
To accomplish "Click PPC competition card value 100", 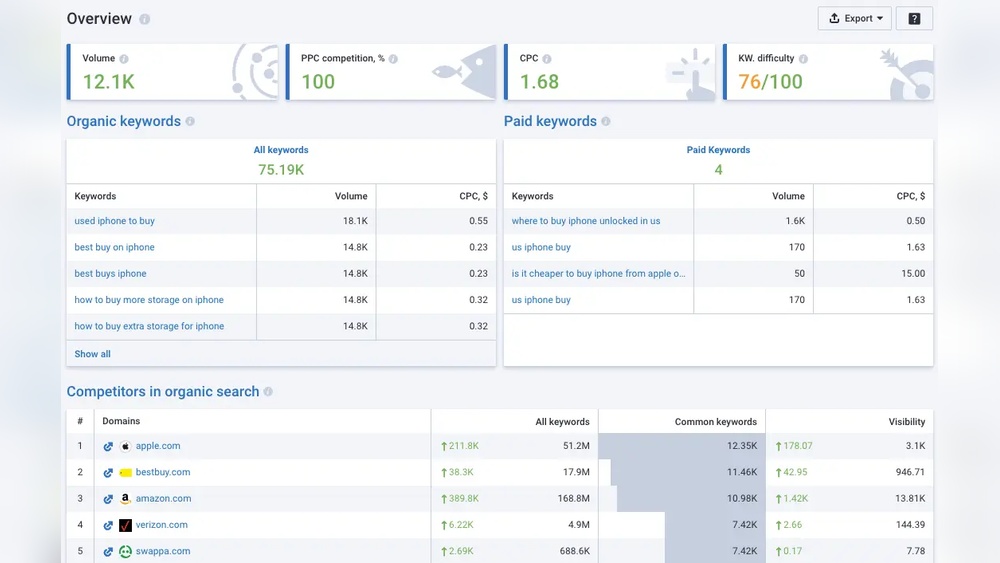I will click(x=318, y=82).
